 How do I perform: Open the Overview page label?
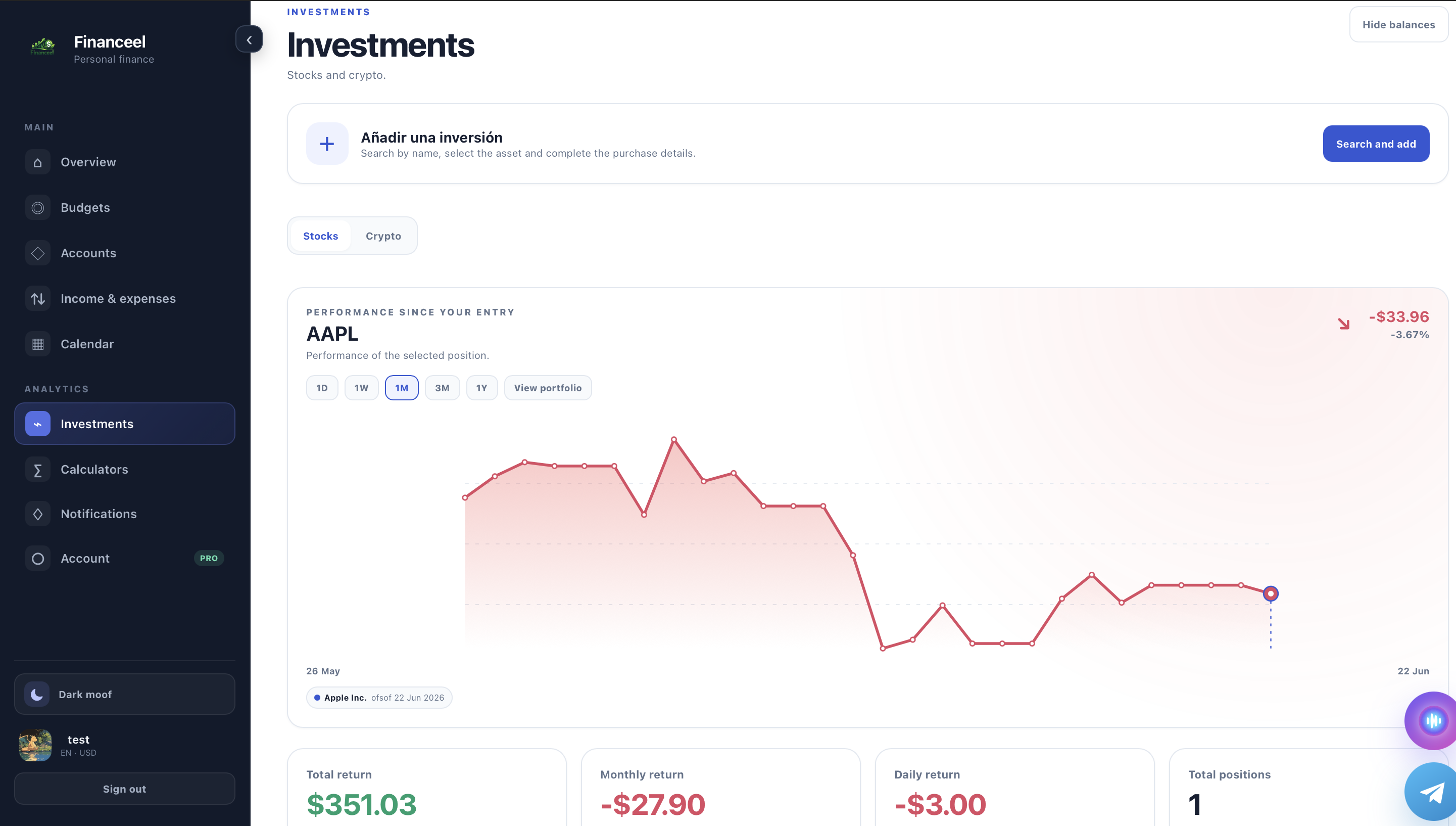click(88, 162)
